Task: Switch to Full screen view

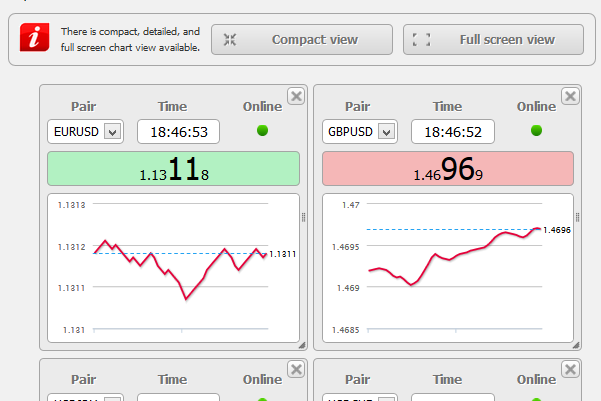Action: point(493,39)
